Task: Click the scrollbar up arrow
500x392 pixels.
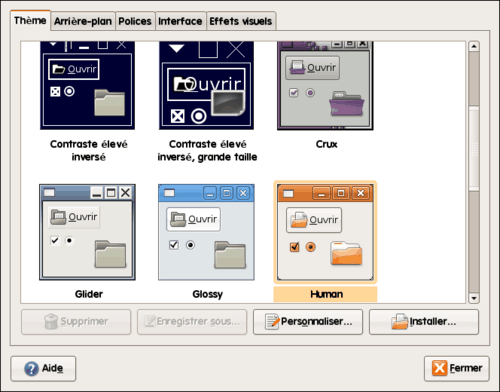Action: (x=474, y=46)
